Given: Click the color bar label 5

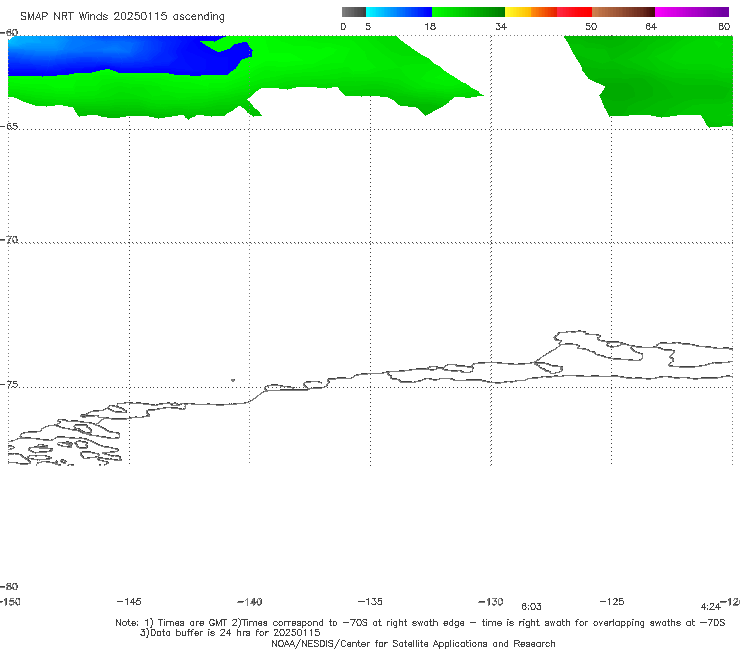Looking at the screenshot, I should [x=368, y=26].
